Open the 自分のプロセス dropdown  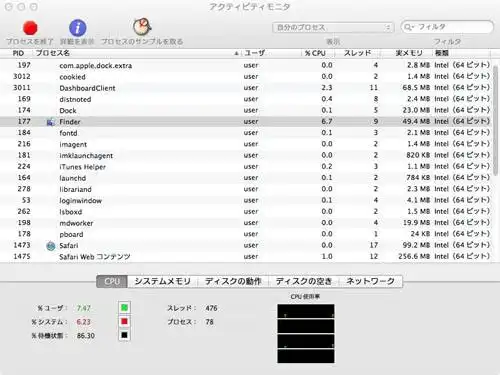333,27
